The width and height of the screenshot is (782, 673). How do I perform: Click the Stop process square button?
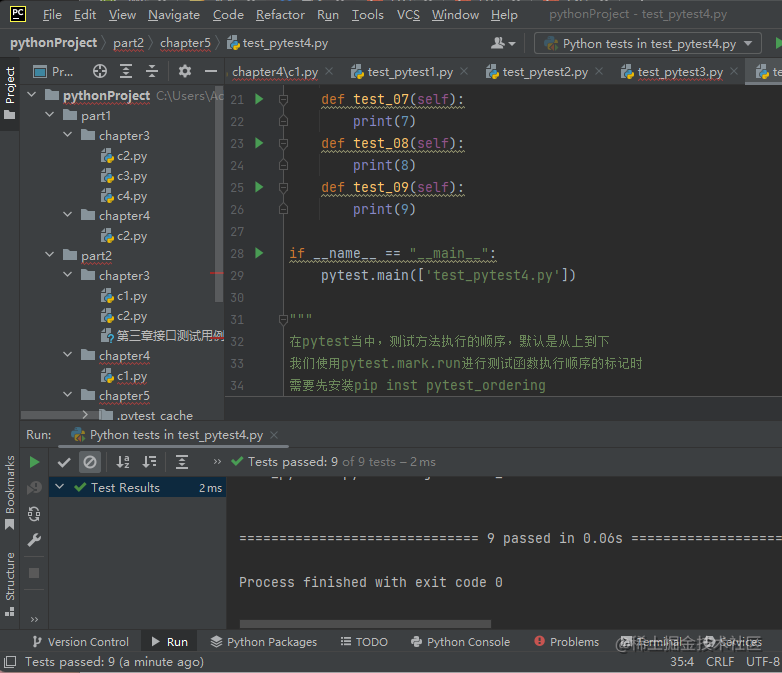(x=34, y=573)
